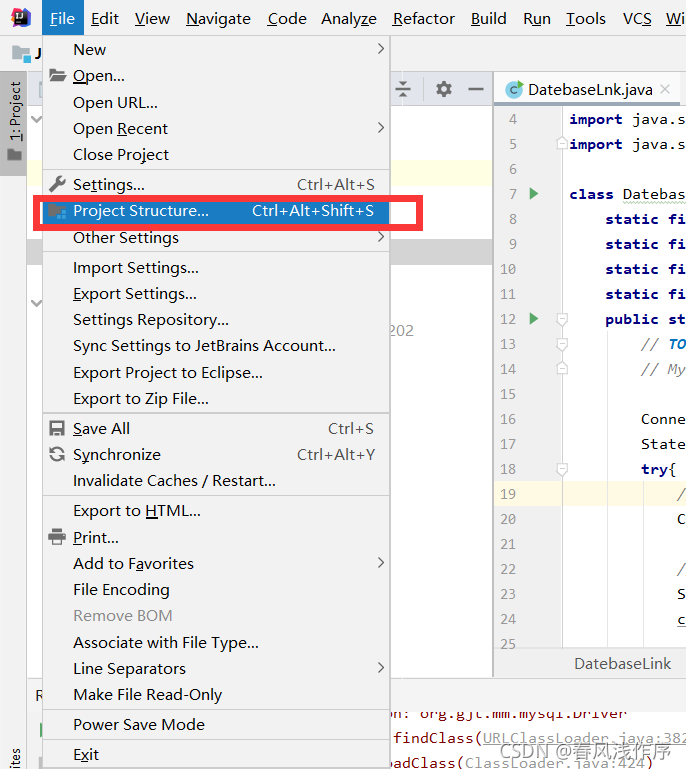Click the try keyword on line 18
686x769 pixels.
pyautogui.click(x=654, y=469)
